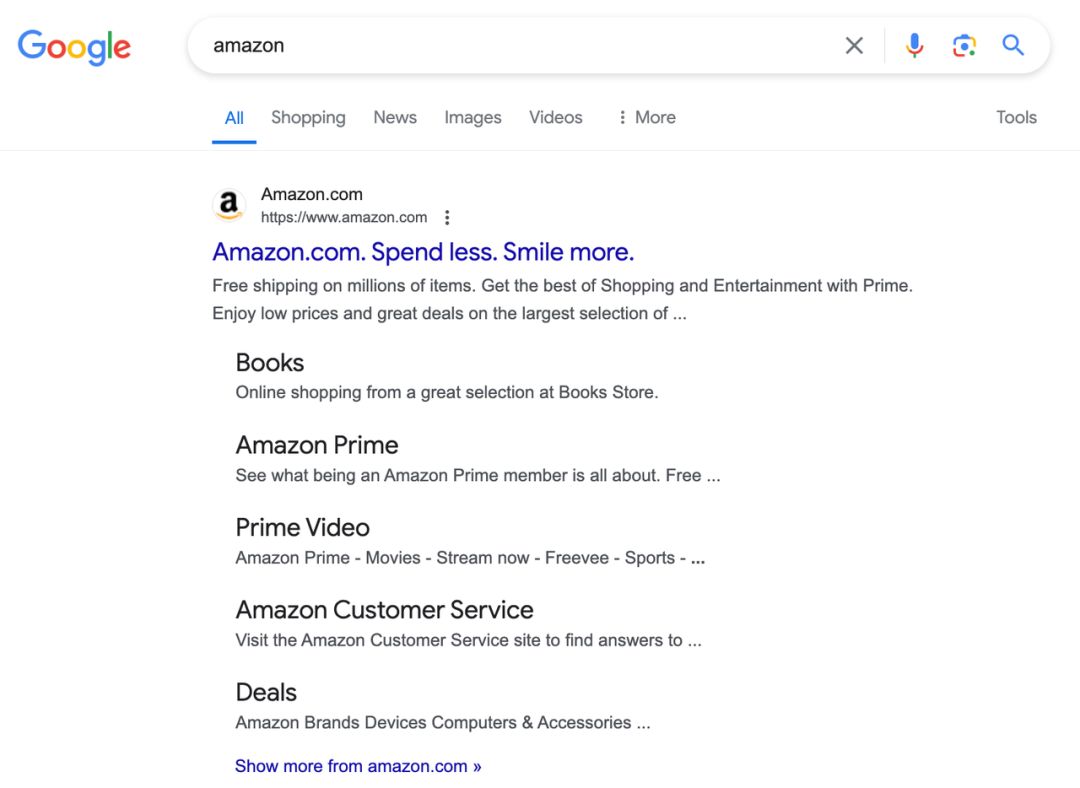This screenshot has height=788, width=1080.
Task: Go to the Videos tab
Action: coord(556,117)
